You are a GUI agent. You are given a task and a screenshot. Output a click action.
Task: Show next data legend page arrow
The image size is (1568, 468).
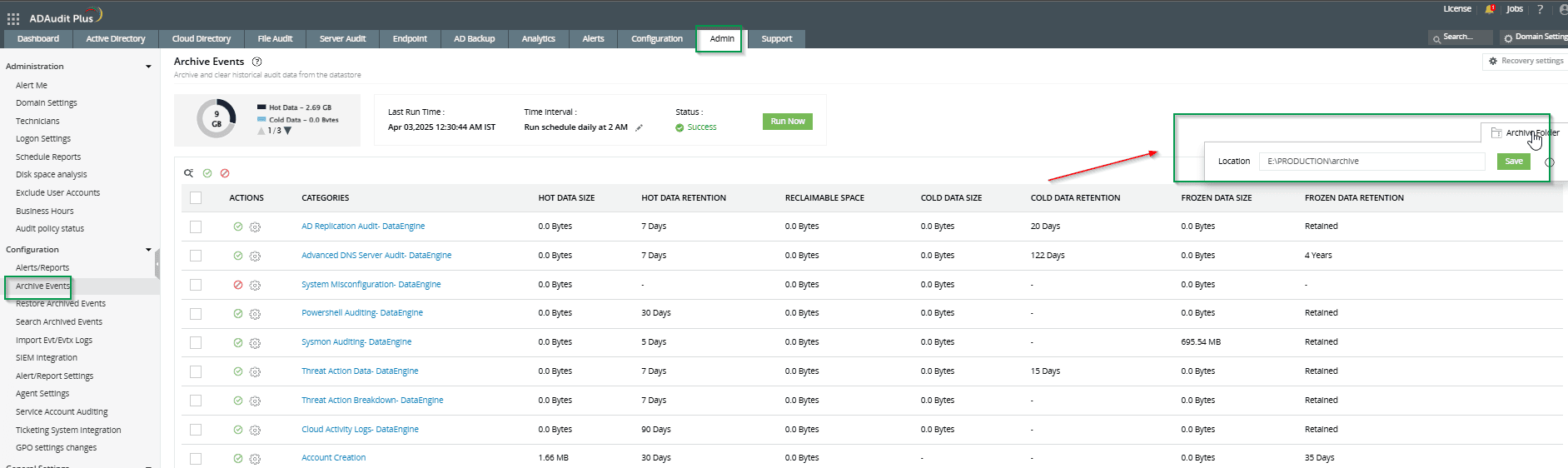pyautogui.click(x=288, y=131)
